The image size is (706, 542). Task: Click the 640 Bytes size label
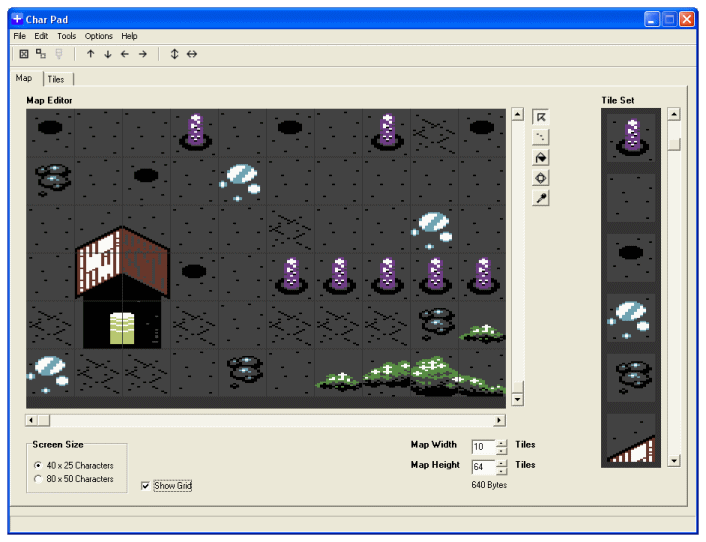point(489,485)
